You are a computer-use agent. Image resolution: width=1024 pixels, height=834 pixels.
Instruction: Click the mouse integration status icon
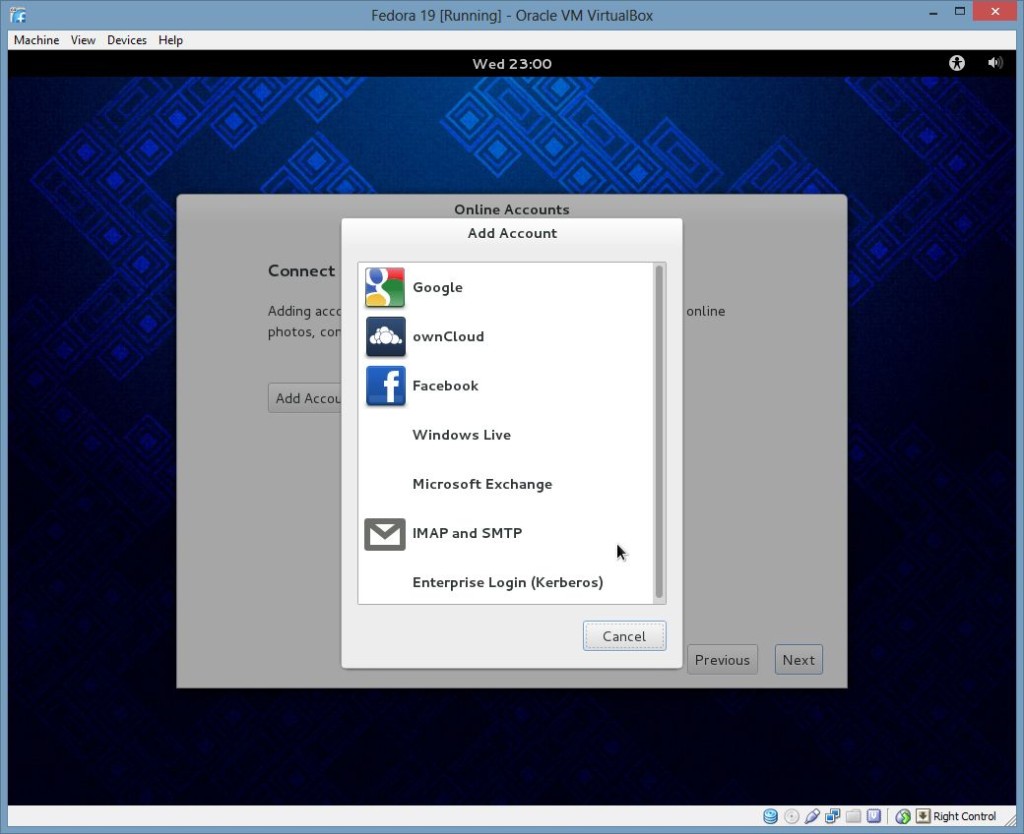[903, 816]
